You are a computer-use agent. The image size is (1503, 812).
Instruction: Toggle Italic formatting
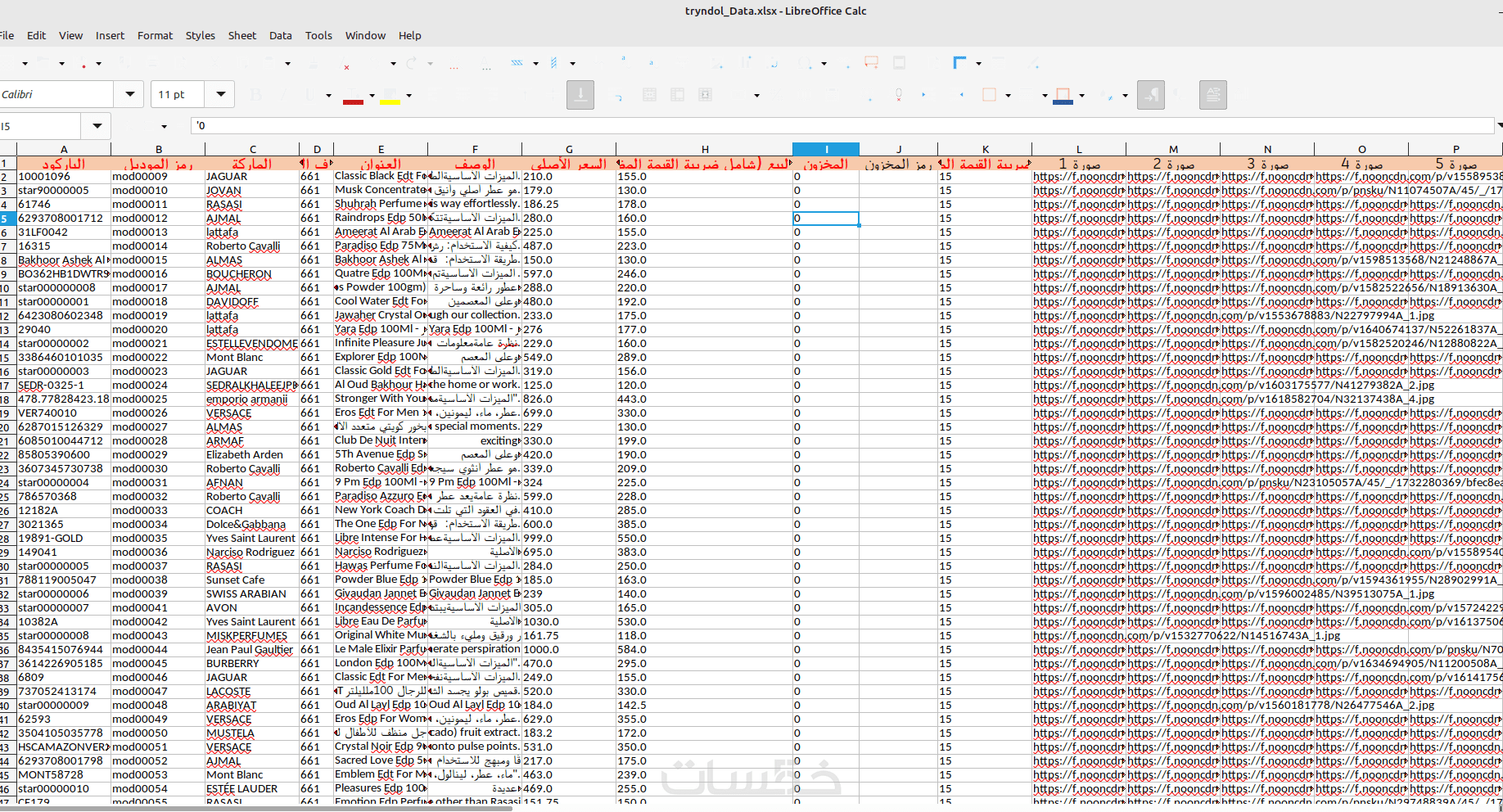click(283, 95)
